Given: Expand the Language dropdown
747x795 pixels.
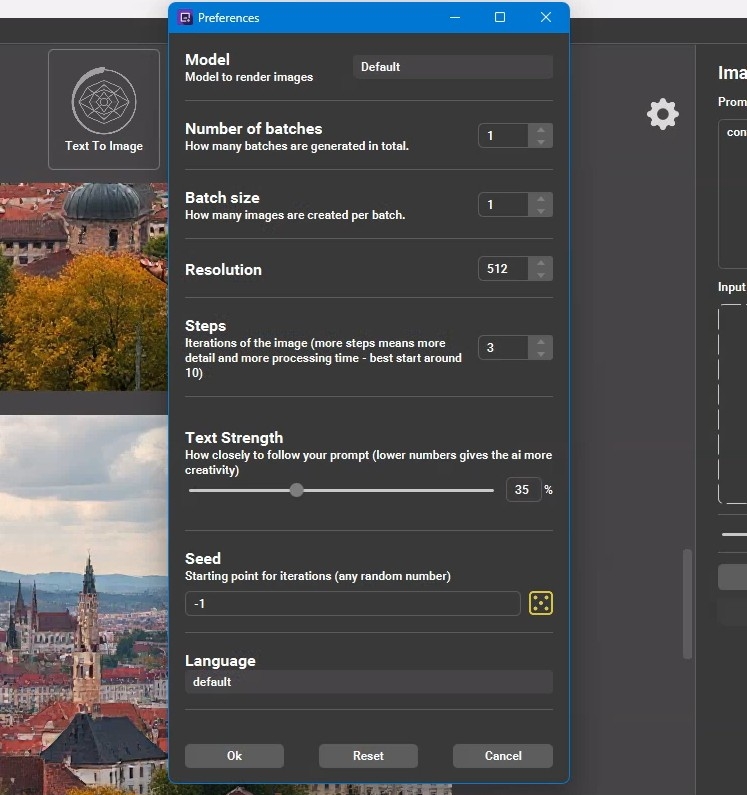Looking at the screenshot, I should pos(368,682).
